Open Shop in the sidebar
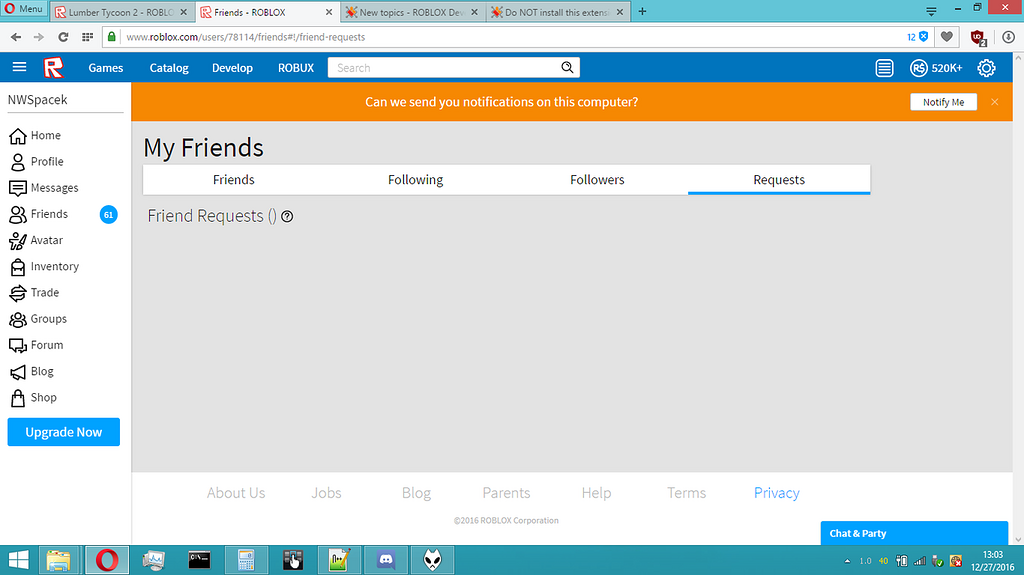This screenshot has width=1024, height=575. 33,397
